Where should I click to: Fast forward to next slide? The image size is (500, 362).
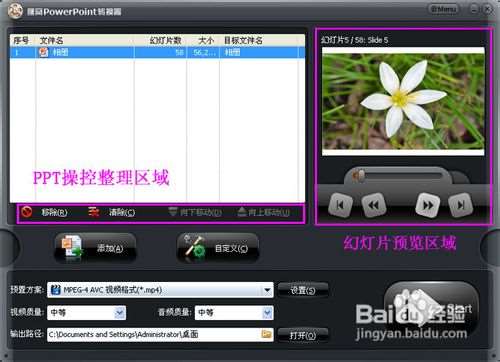[428, 205]
